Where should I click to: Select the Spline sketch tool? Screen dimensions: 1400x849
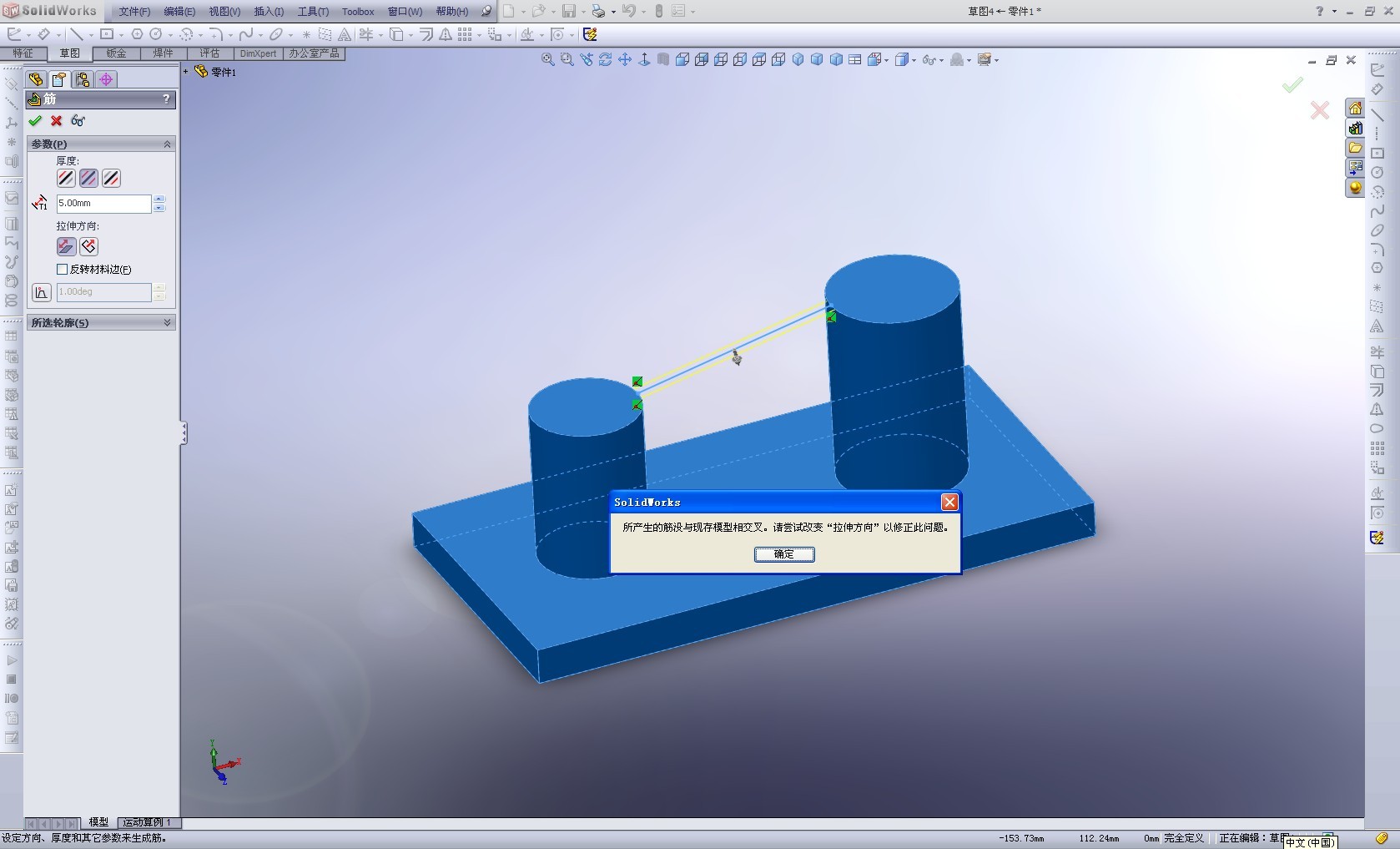click(246, 34)
